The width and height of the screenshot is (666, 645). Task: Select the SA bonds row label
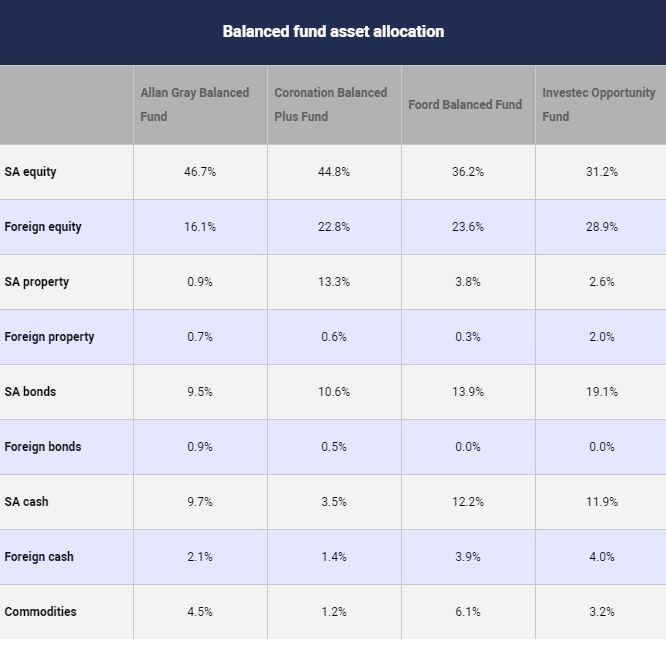point(30,392)
